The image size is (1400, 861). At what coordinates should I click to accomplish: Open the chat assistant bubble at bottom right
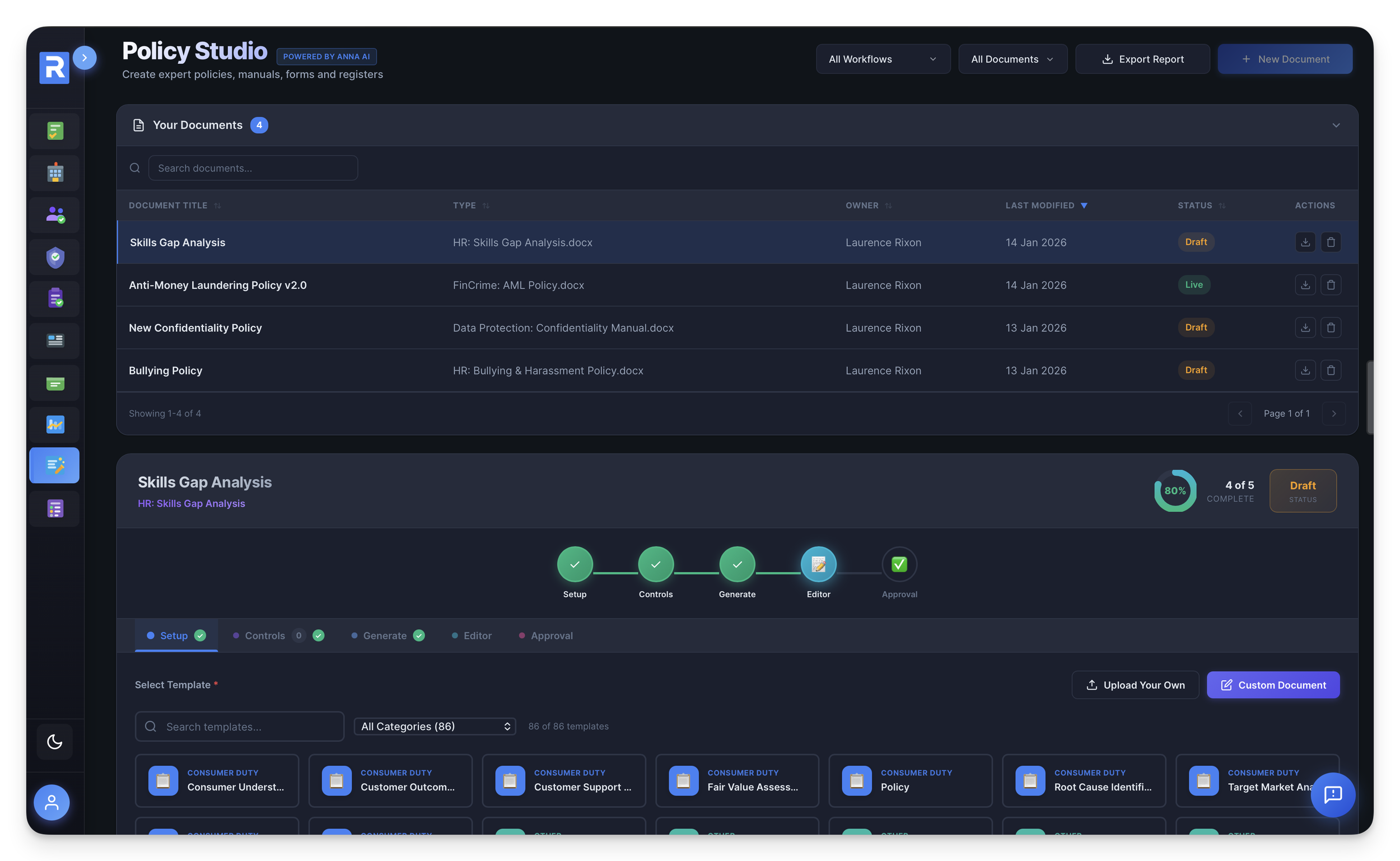[1333, 795]
